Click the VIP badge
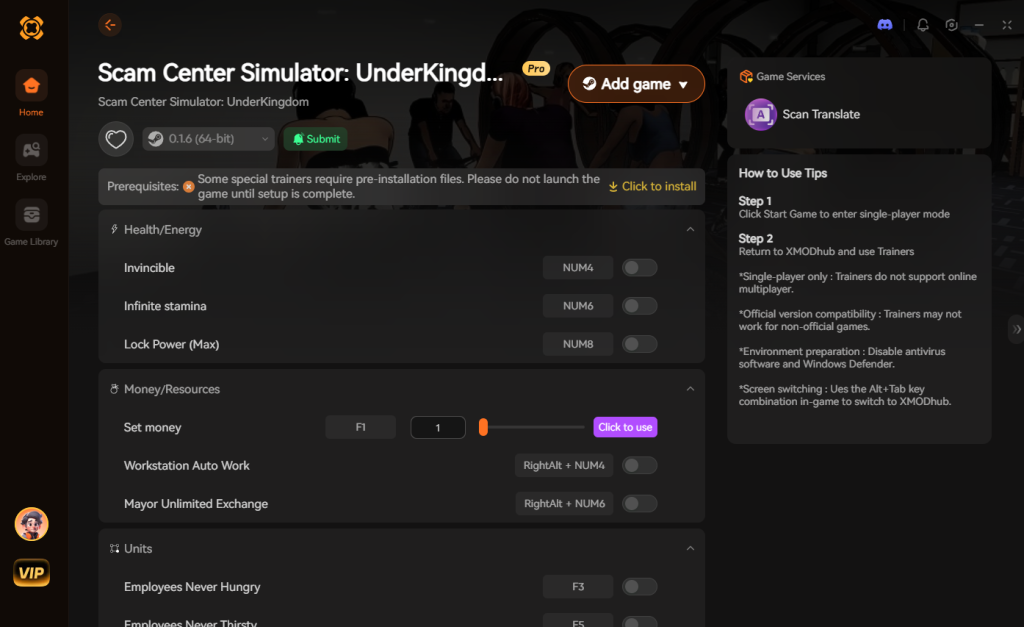The image size is (1024, 627). tap(31, 573)
